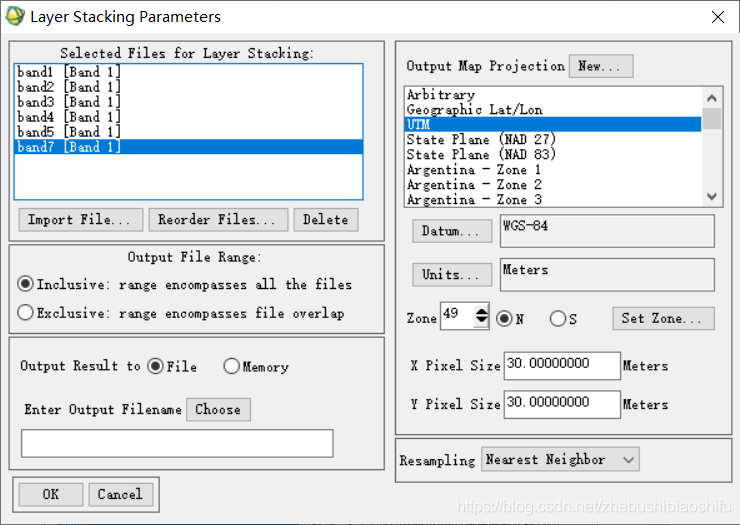This screenshot has height=525, width=740.
Task: Open the Resampling Nearest Neighbor dropdown
Action: [560, 459]
